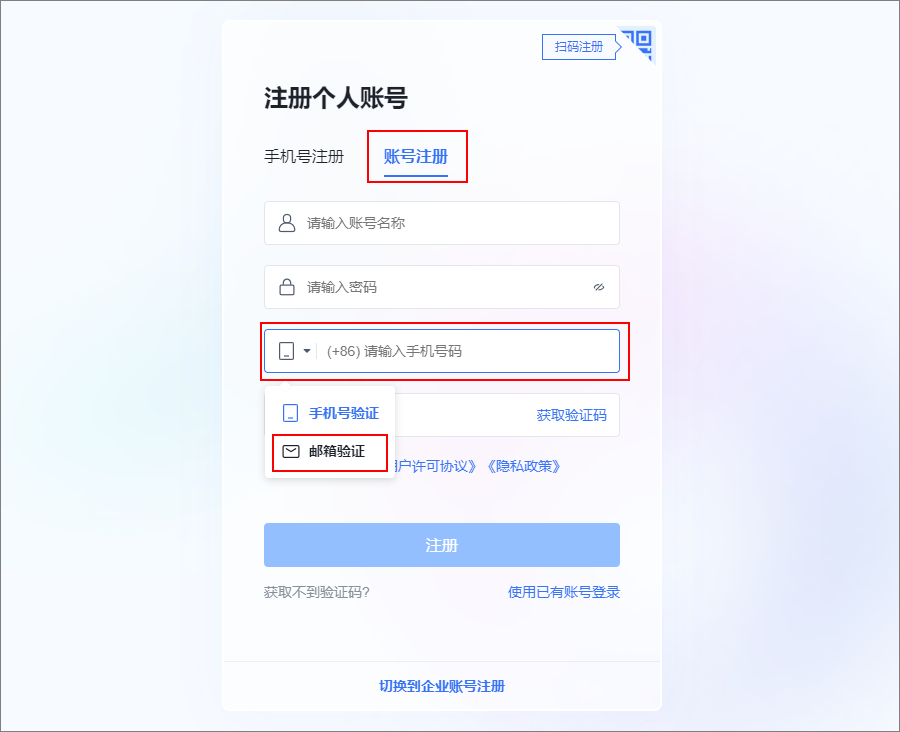
Task: Click the phone icon in verification field
Action: click(286, 351)
